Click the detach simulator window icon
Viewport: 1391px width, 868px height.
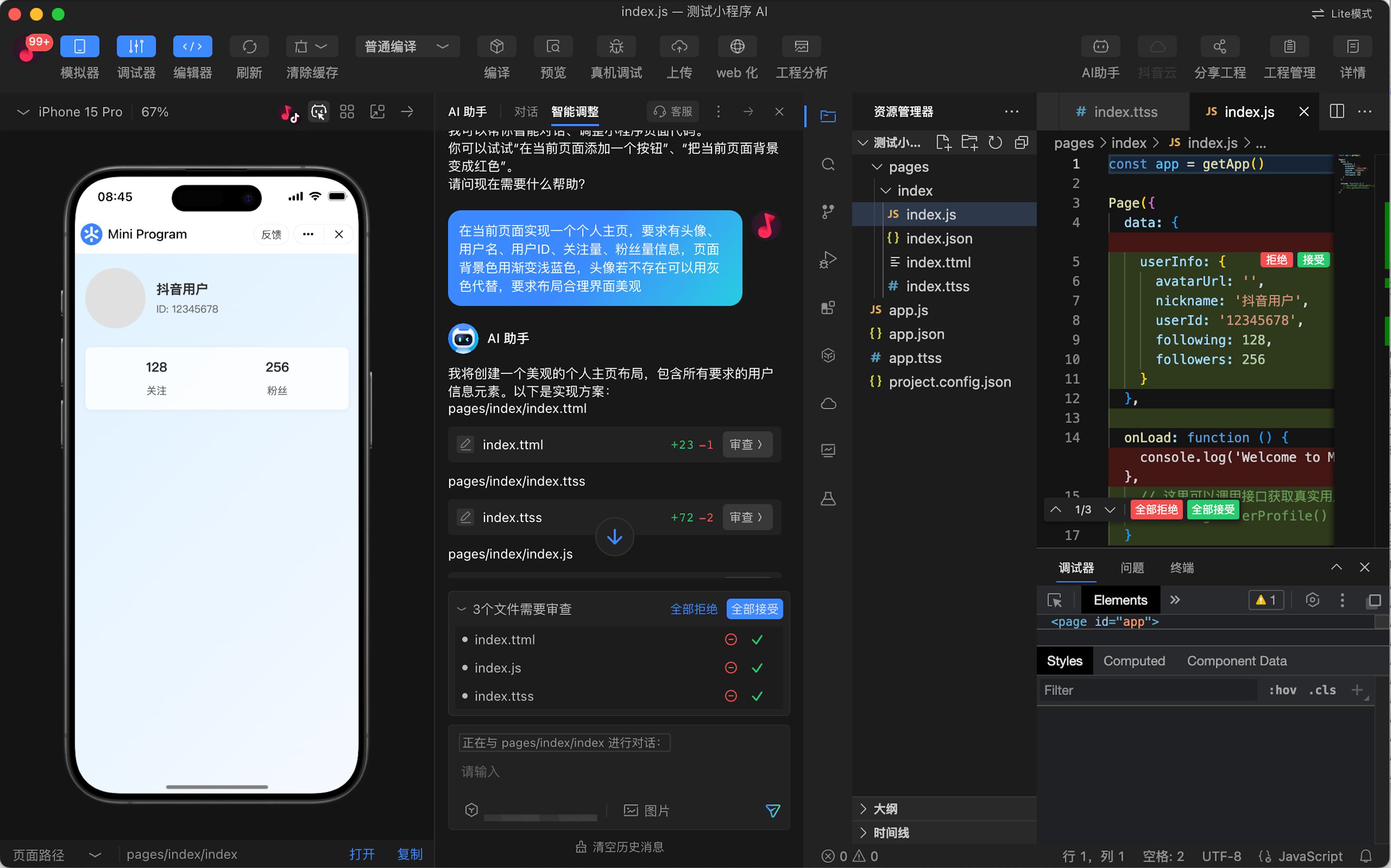377,112
